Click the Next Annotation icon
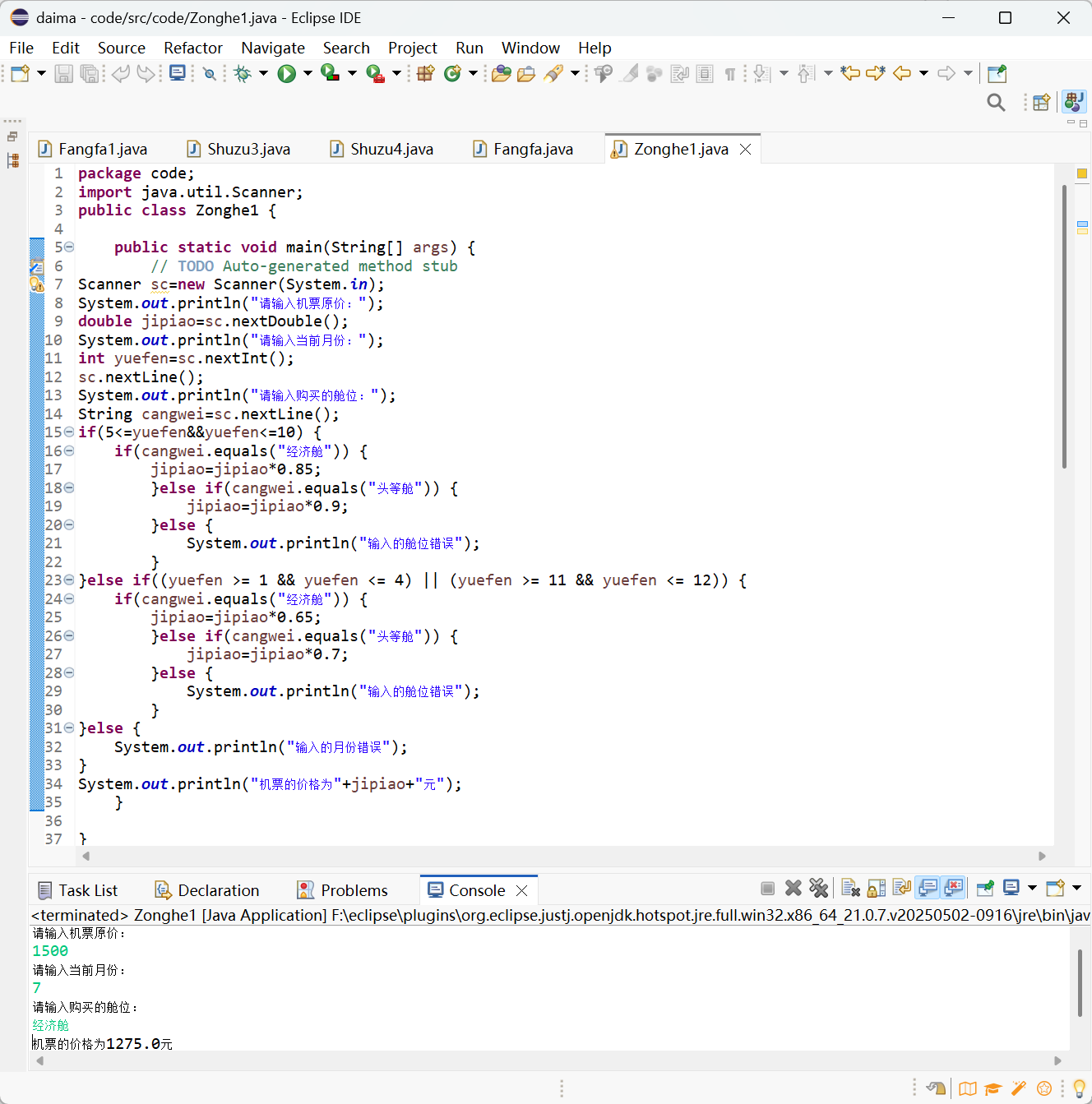The image size is (1092, 1104). coord(762,74)
